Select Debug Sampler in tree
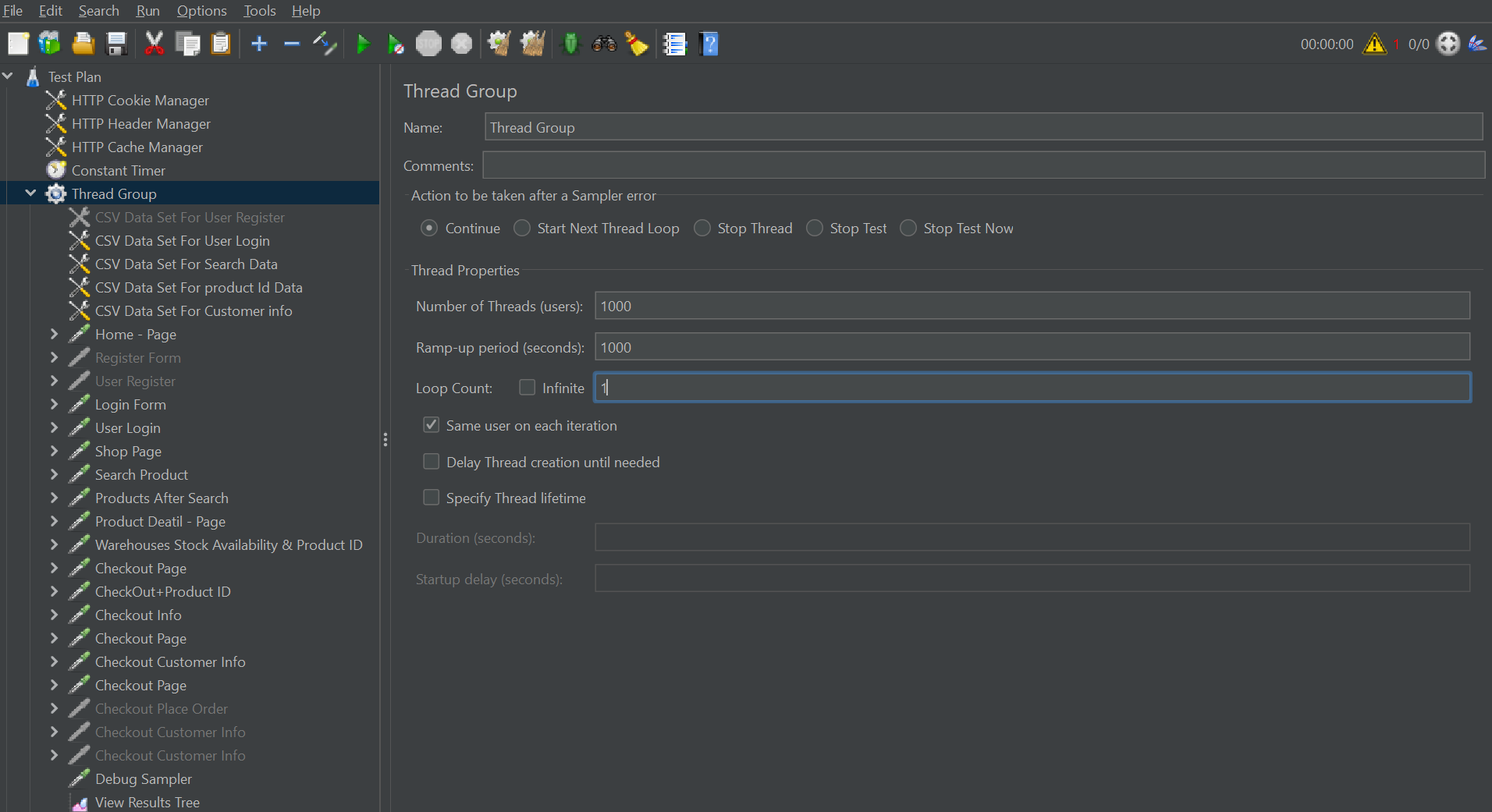Screen dimensions: 1492x812 144,778
